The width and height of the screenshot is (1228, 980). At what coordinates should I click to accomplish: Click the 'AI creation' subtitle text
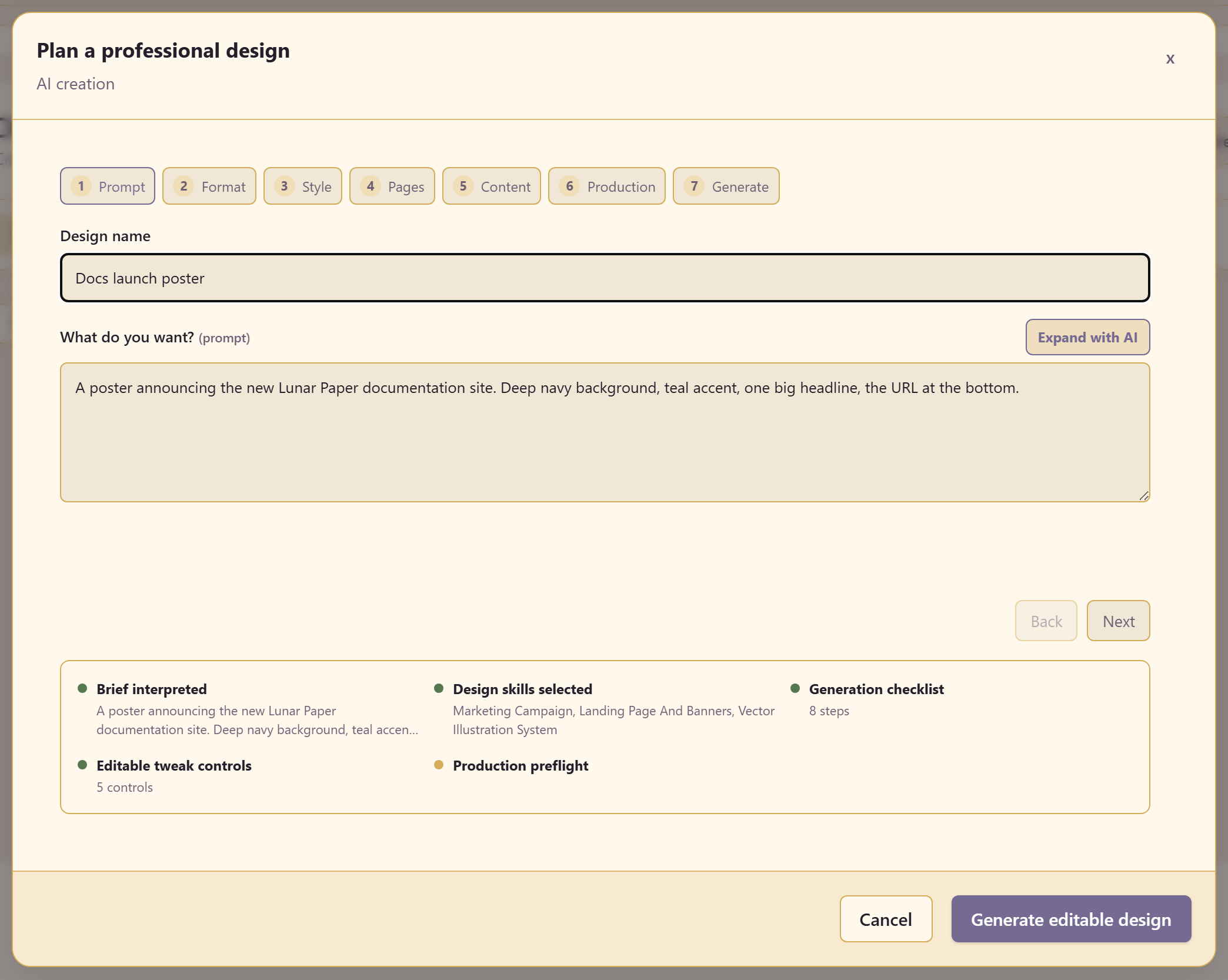pyautogui.click(x=76, y=84)
